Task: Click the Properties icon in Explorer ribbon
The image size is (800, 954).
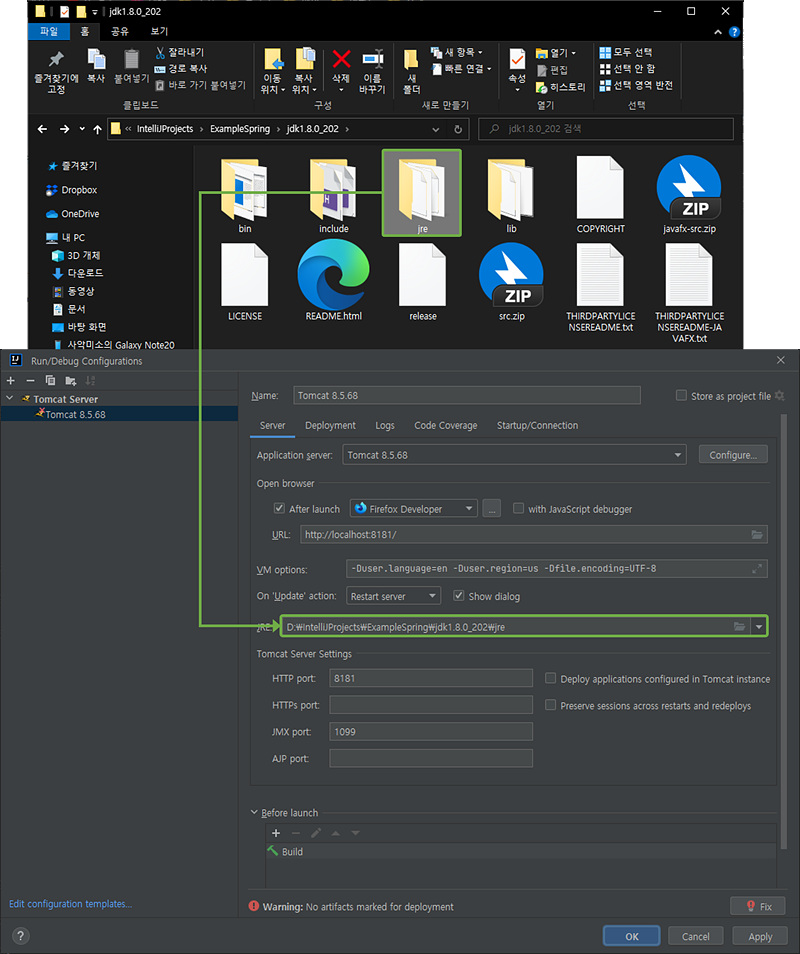Action: pos(517,59)
